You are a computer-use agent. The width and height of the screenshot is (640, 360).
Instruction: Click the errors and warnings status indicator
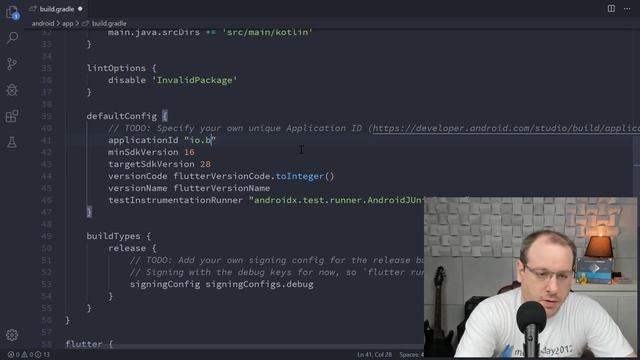tap(29, 354)
